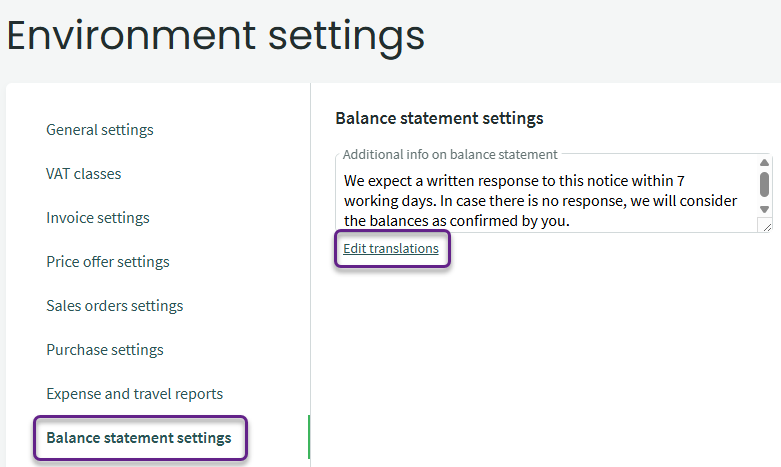Open Purchase settings section

[x=105, y=350]
